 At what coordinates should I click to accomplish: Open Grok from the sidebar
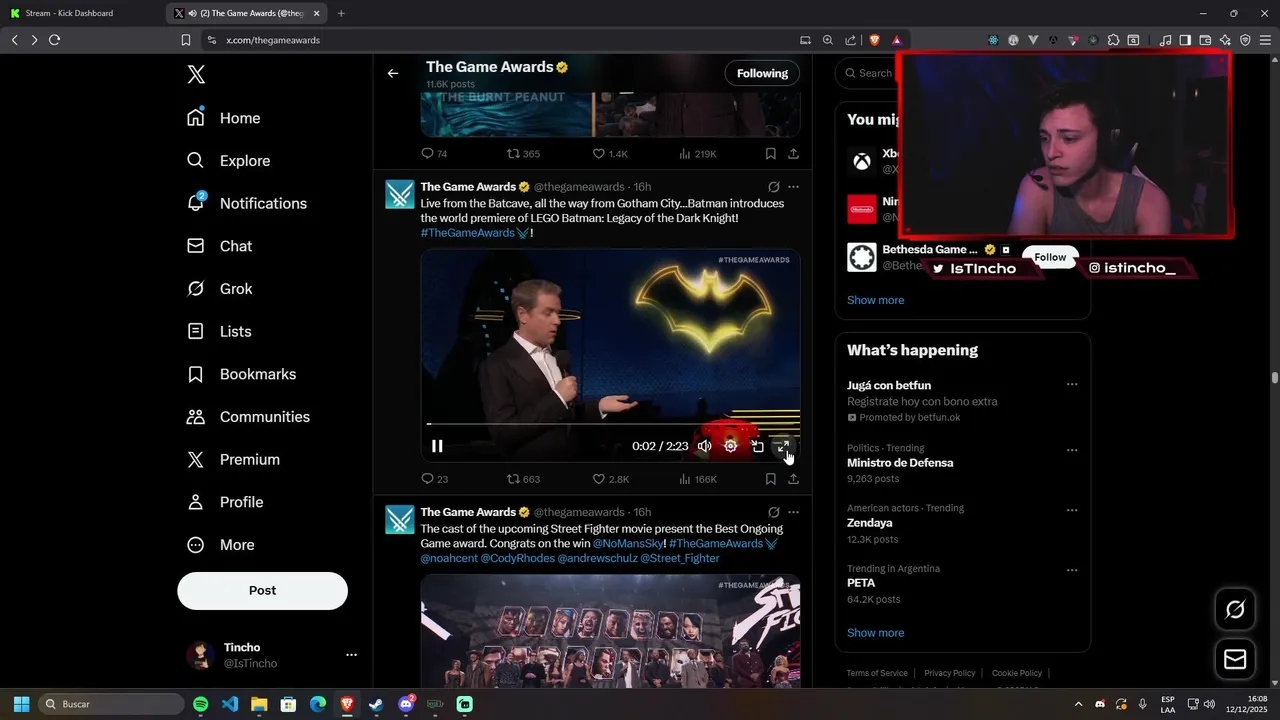click(x=221, y=289)
